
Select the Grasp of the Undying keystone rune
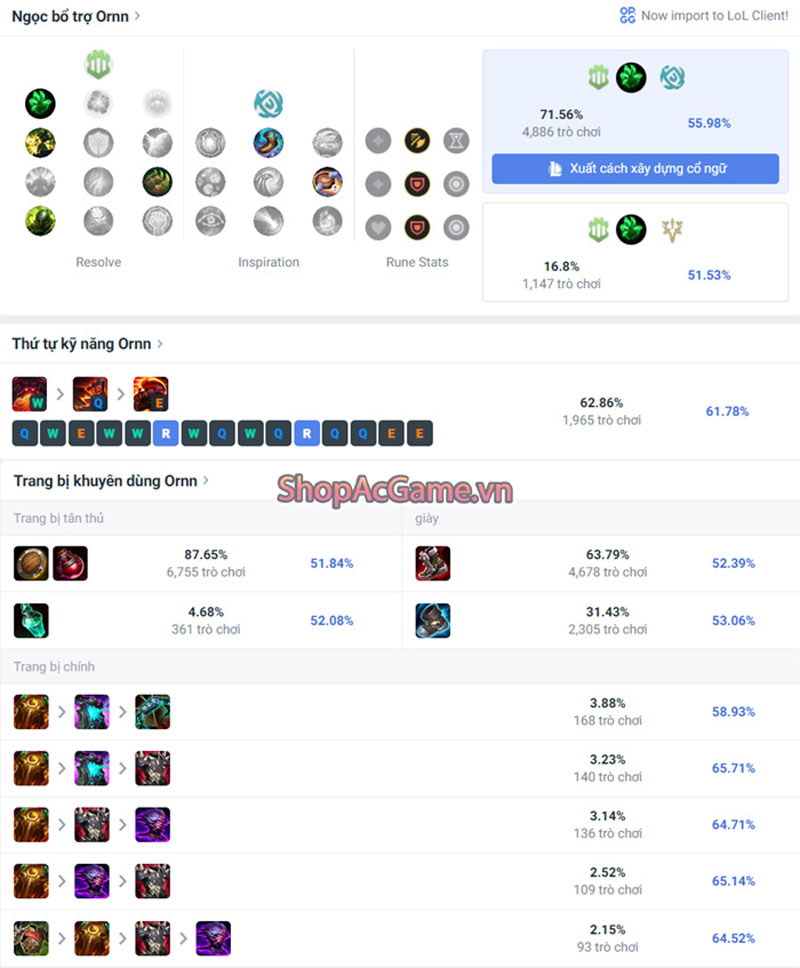click(x=40, y=103)
